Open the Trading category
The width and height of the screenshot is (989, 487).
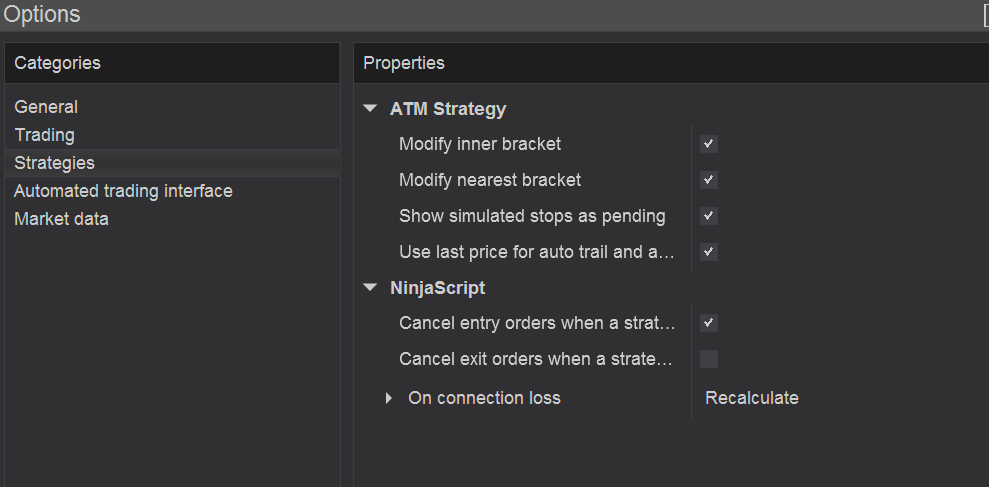point(44,135)
